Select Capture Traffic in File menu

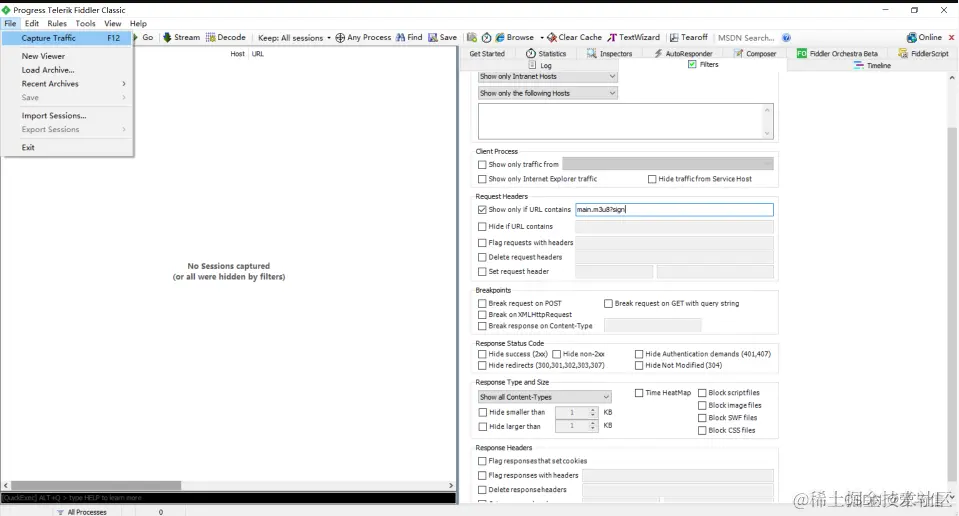pos(67,38)
